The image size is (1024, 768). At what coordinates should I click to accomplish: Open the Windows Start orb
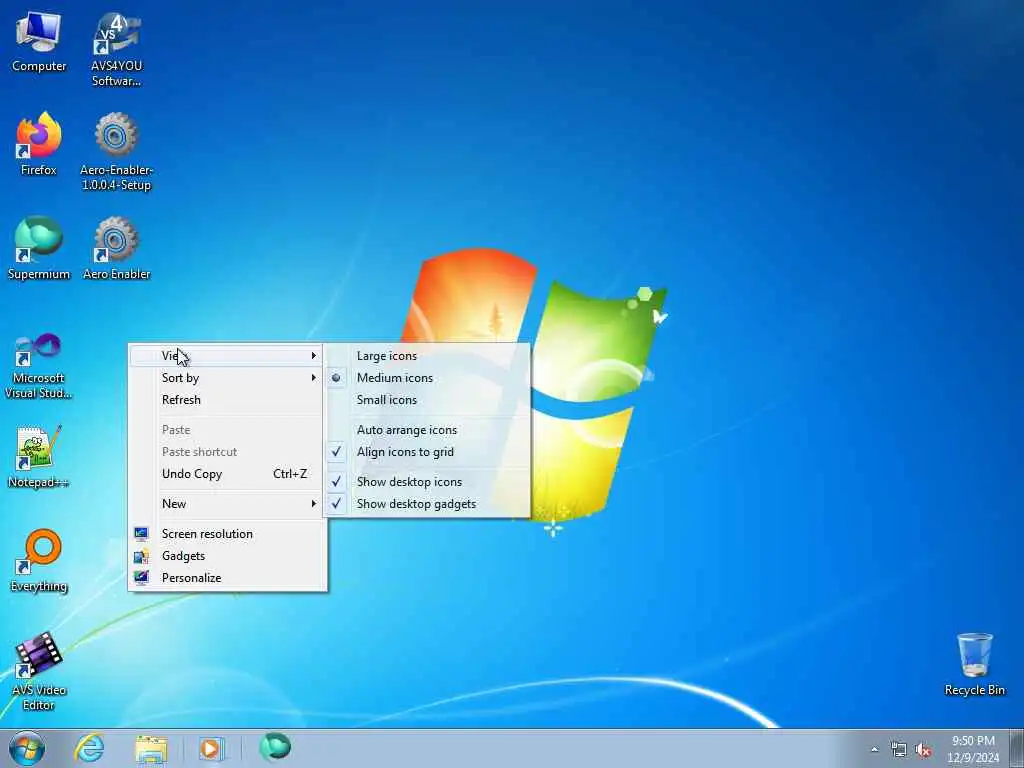27,748
